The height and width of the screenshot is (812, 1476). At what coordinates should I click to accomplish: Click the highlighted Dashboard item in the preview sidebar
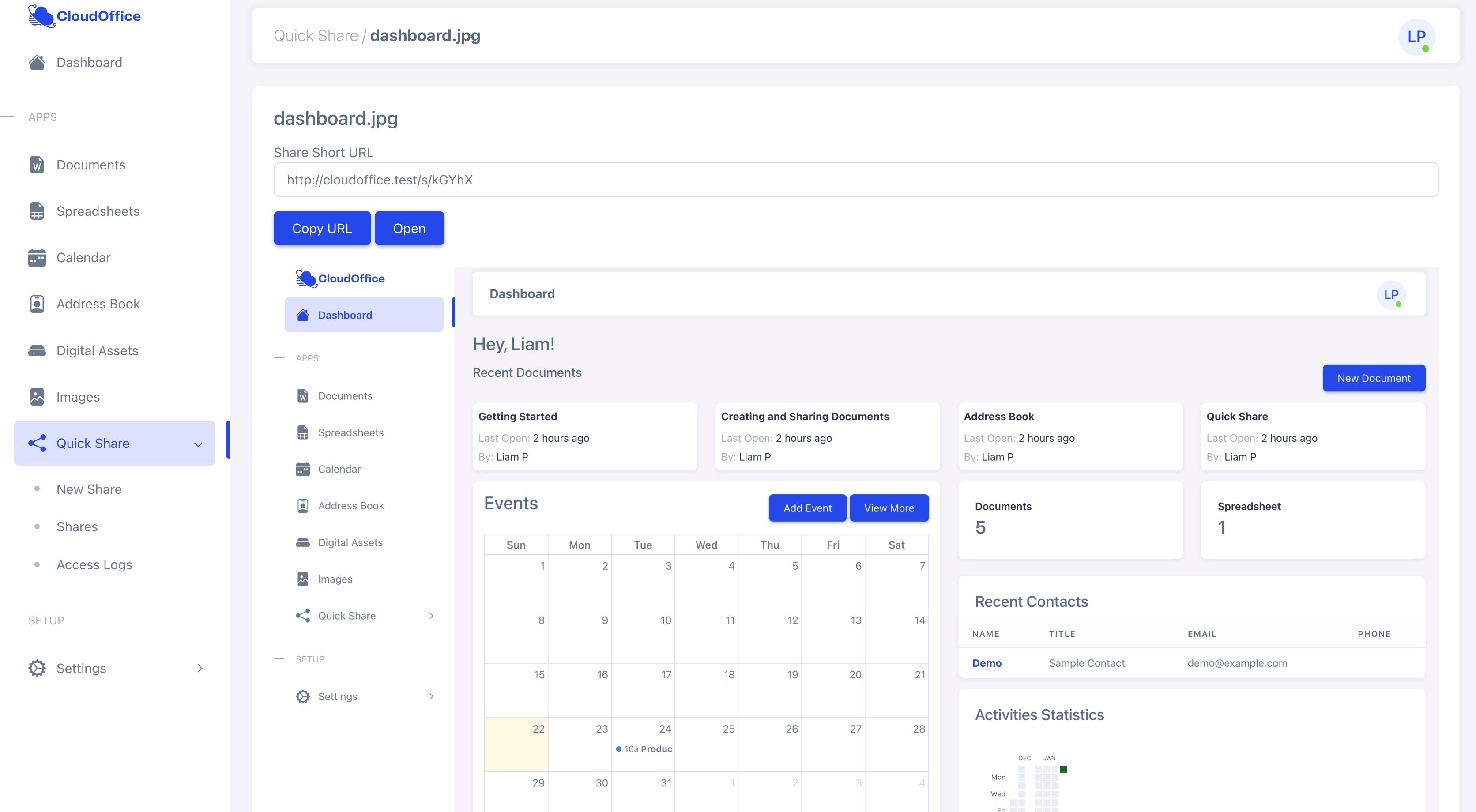point(364,315)
